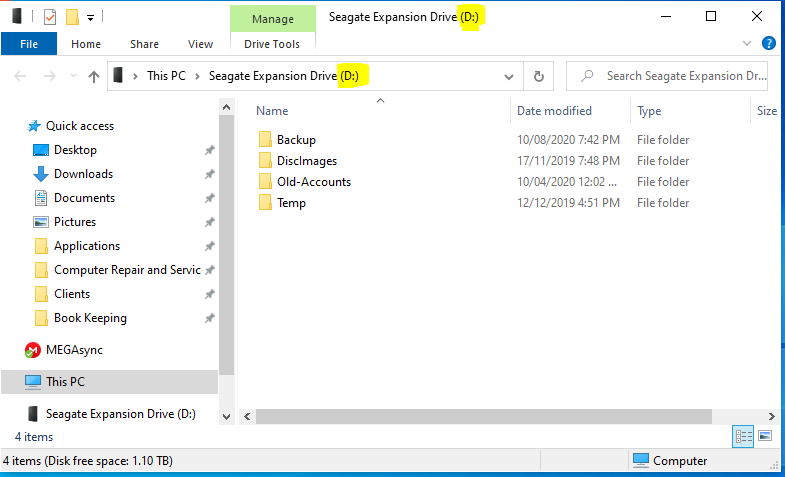Sort by Date modified column header

point(554,111)
